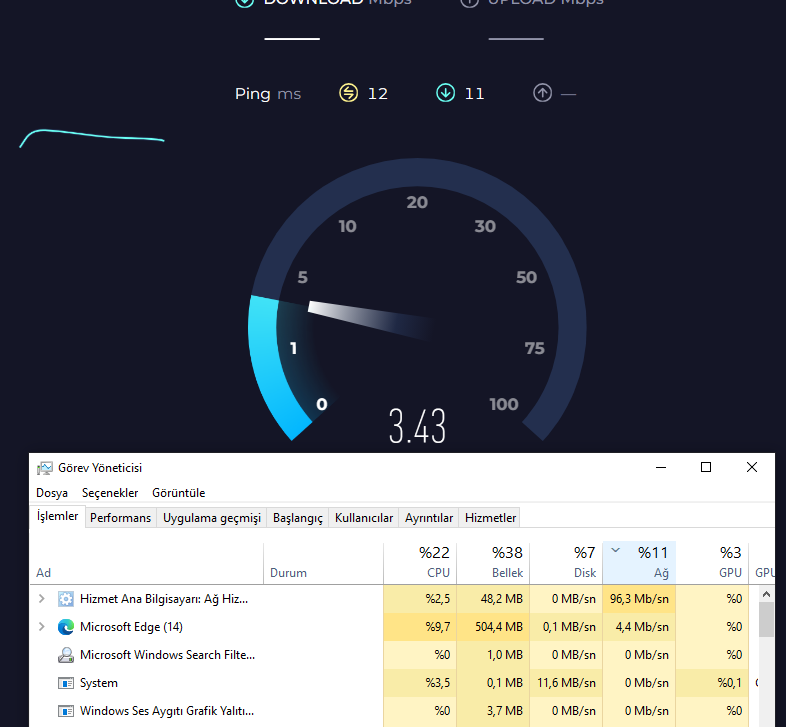The width and height of the screenshot is (786, 727).
Task: Sort processes by Disk column
Action: click(566, 563)
